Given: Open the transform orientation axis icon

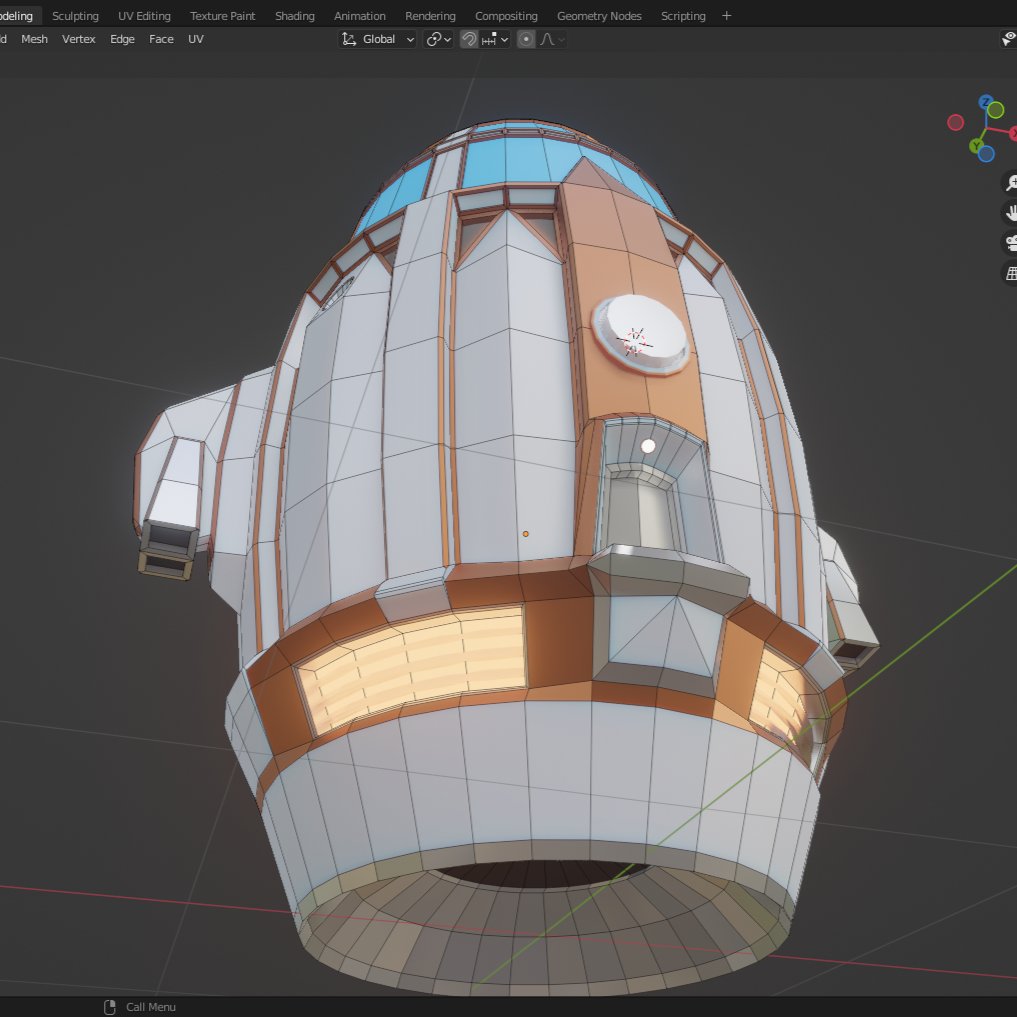Looking at the screenshot, I should pos(348,39).
